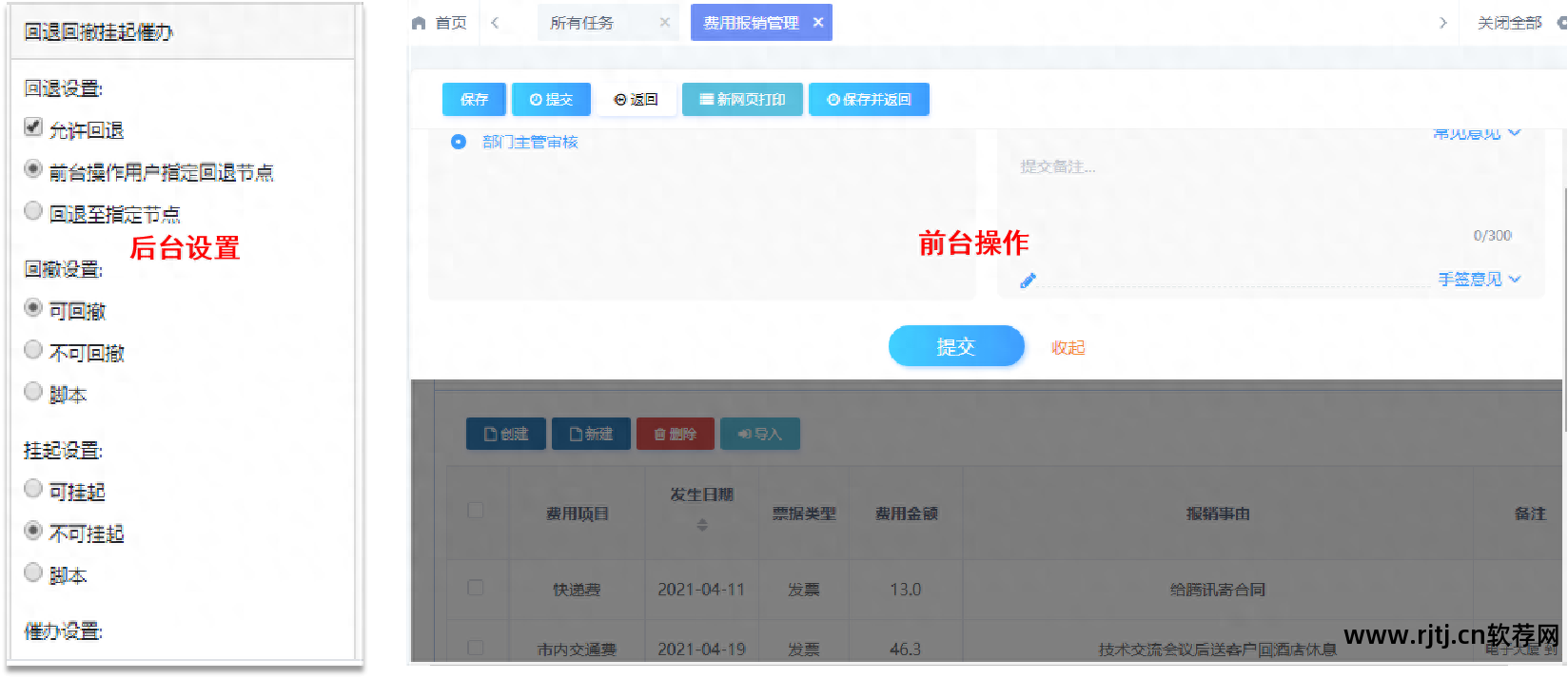Click the 新网页打印 button
The width and height of the screenshot is (1568, 679).
pyautogui.click(x=742, y=100)
